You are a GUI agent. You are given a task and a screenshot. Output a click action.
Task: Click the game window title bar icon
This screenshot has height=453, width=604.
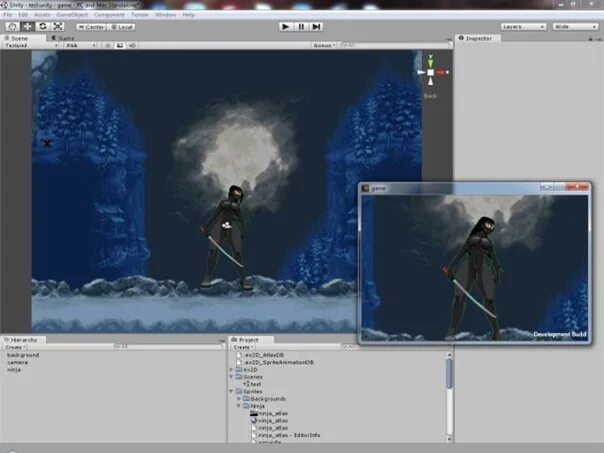(365, 188)
